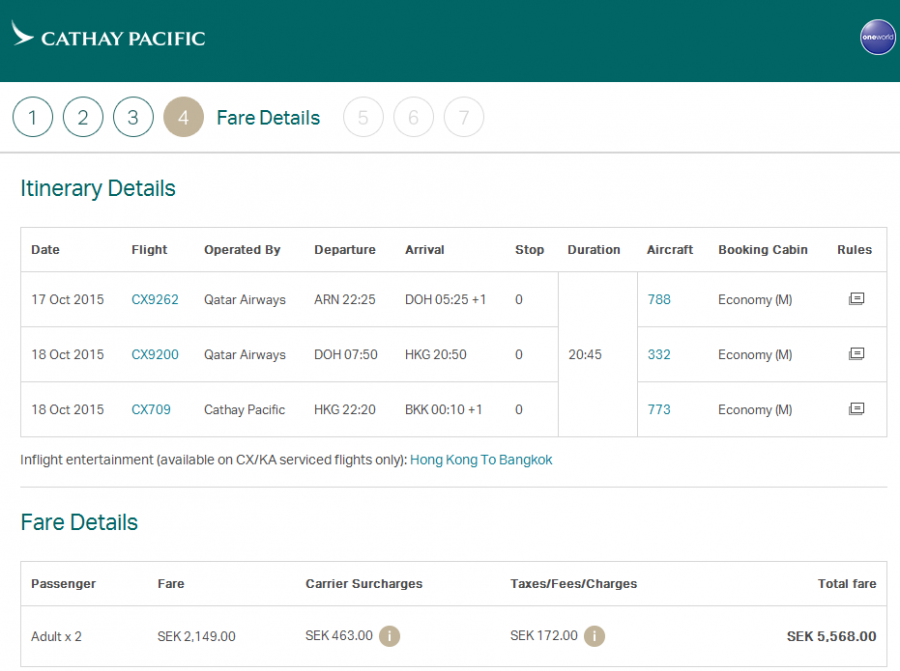Open fare rules icon for flight CX9262
900x671 pixels.
[x=856, y=299]
